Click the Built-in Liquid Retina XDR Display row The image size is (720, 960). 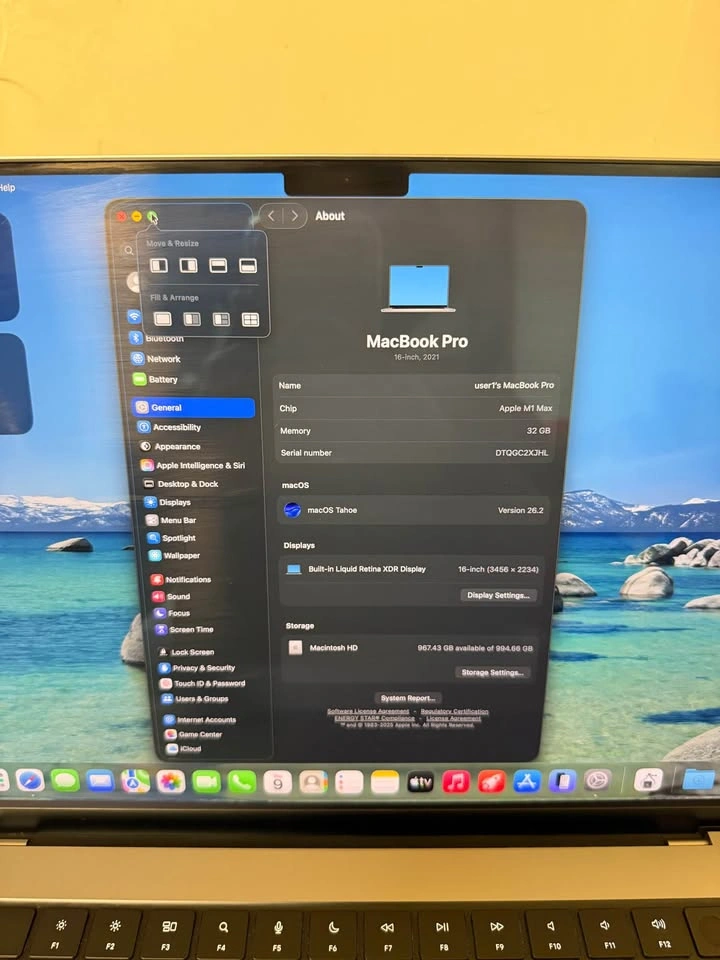(411, 569)
